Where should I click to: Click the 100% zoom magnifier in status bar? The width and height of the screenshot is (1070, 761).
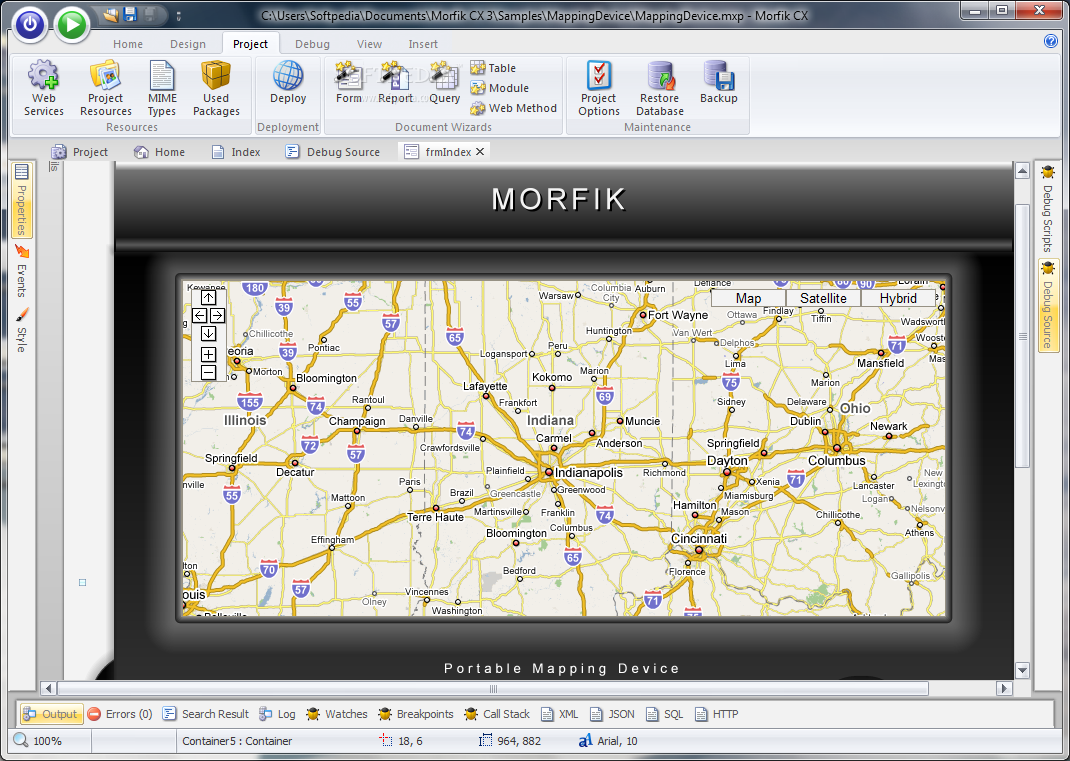point(21,741)
